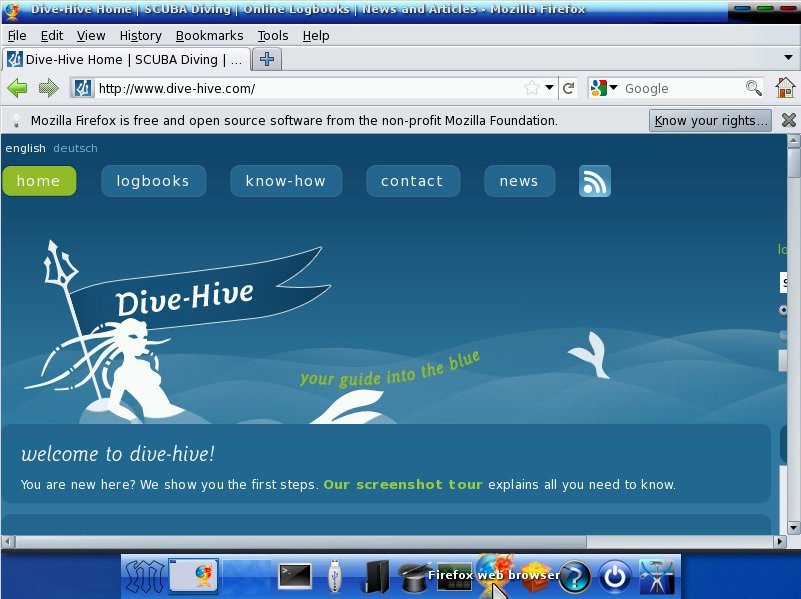Screen dimensions: 801x599
Task: Click the horizontal scrollbar thumb
Action: click(300, 541)
